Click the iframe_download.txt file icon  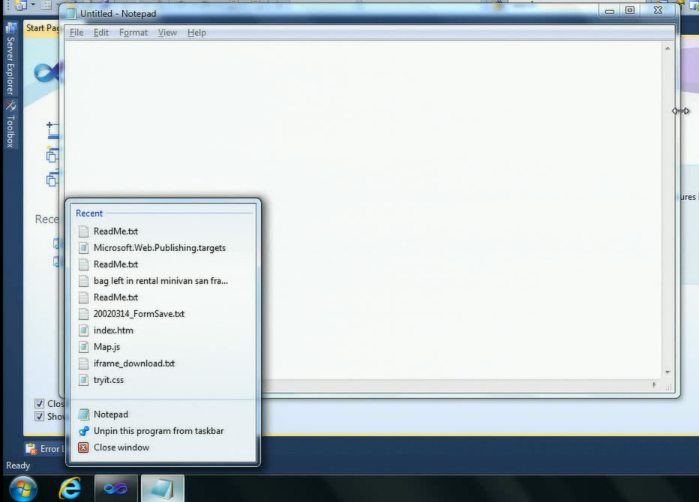(83, 363)
